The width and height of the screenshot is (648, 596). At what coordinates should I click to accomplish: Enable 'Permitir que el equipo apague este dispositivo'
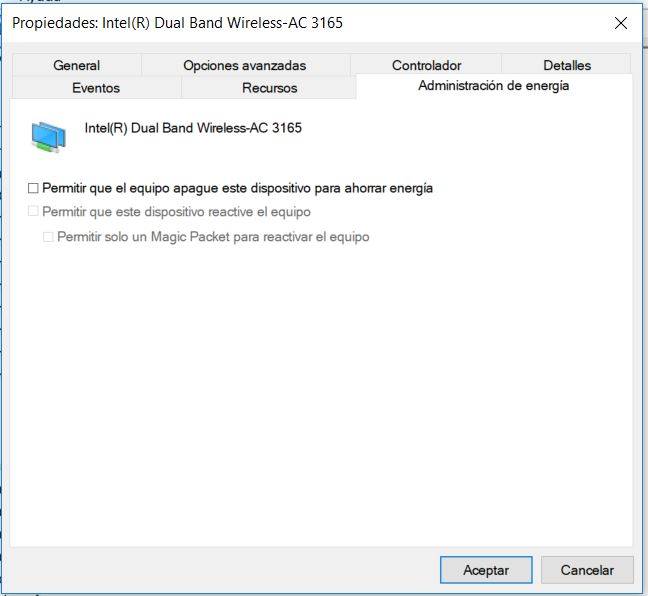coord(33,188)
